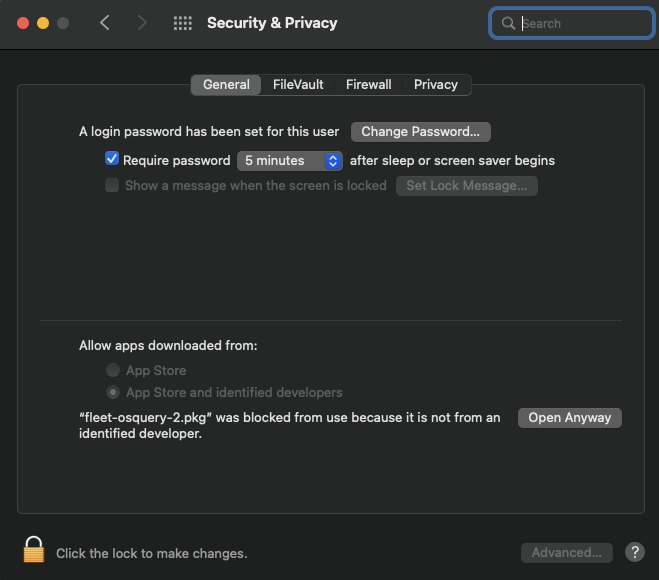Click the Set Lock Message button
This screenshot has height=580, width=659.
467,185
